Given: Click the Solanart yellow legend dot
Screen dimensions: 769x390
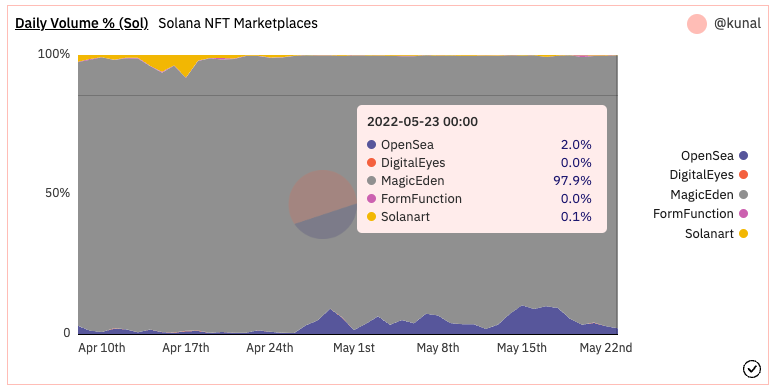Looking at the screenshot, I should [x=743, y=234].
